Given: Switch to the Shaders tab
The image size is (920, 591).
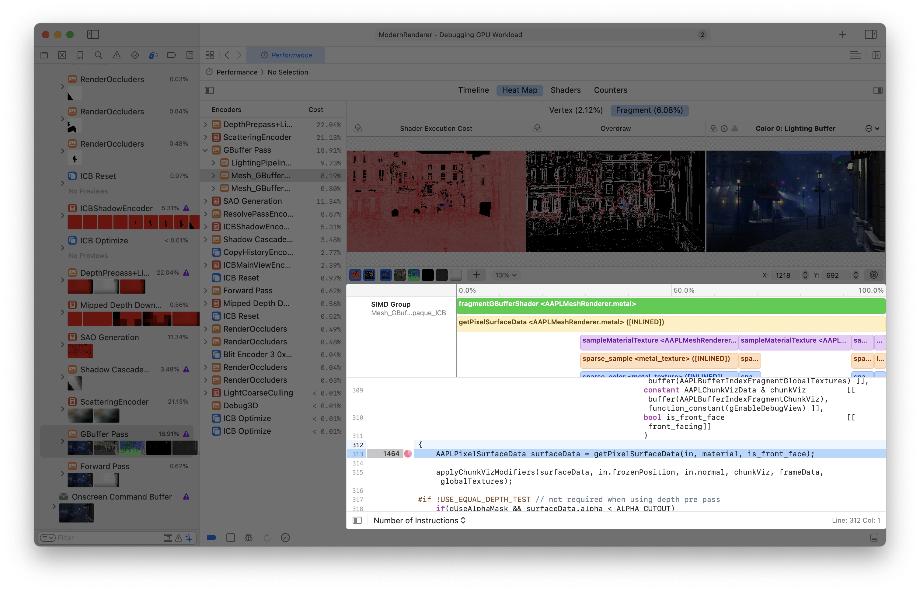Looking at the screenshot, I should [x=565, y=89].
